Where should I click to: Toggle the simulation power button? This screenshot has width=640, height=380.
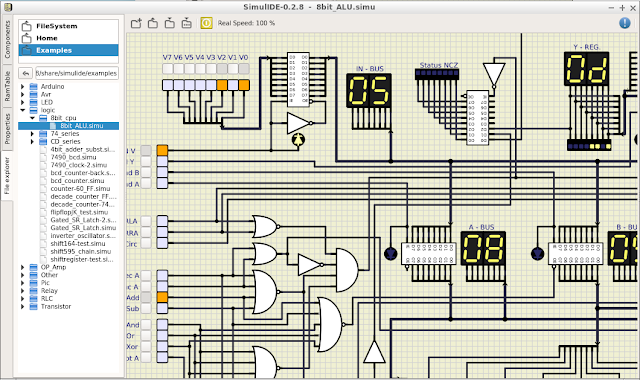pos(206,23)
